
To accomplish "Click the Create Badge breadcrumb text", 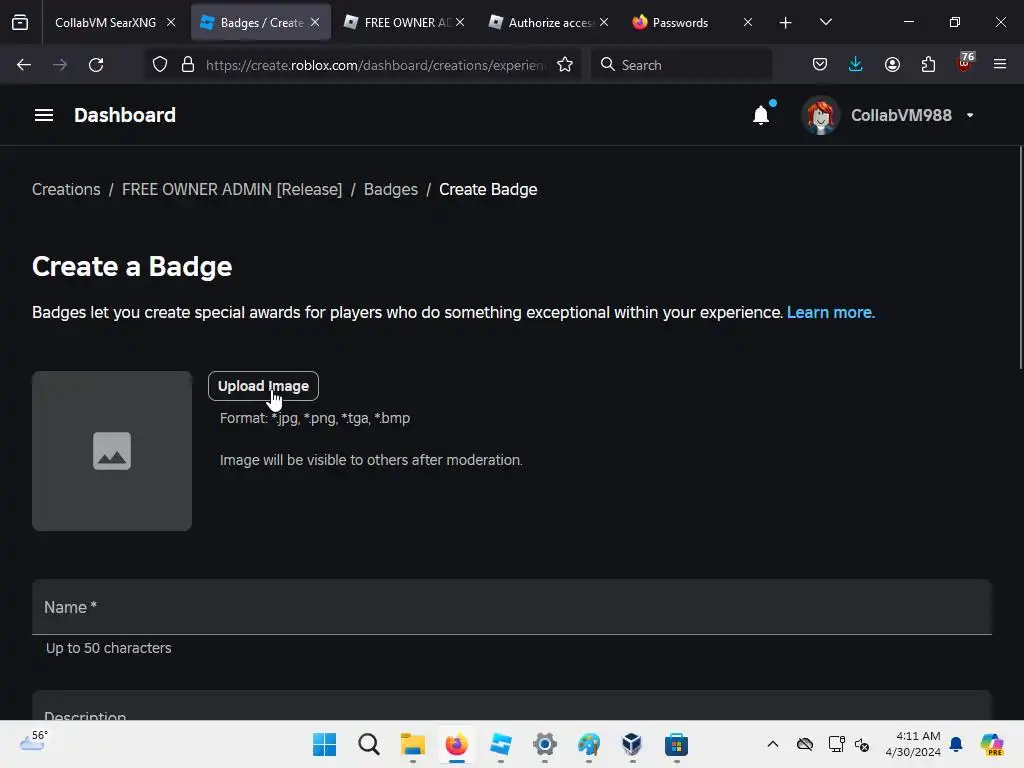I will pos(488,189).
